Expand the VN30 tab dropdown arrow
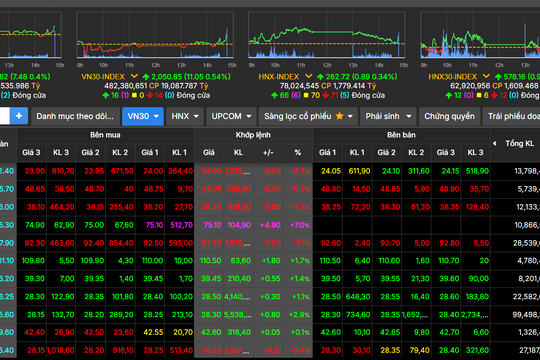 coord(156,116)
